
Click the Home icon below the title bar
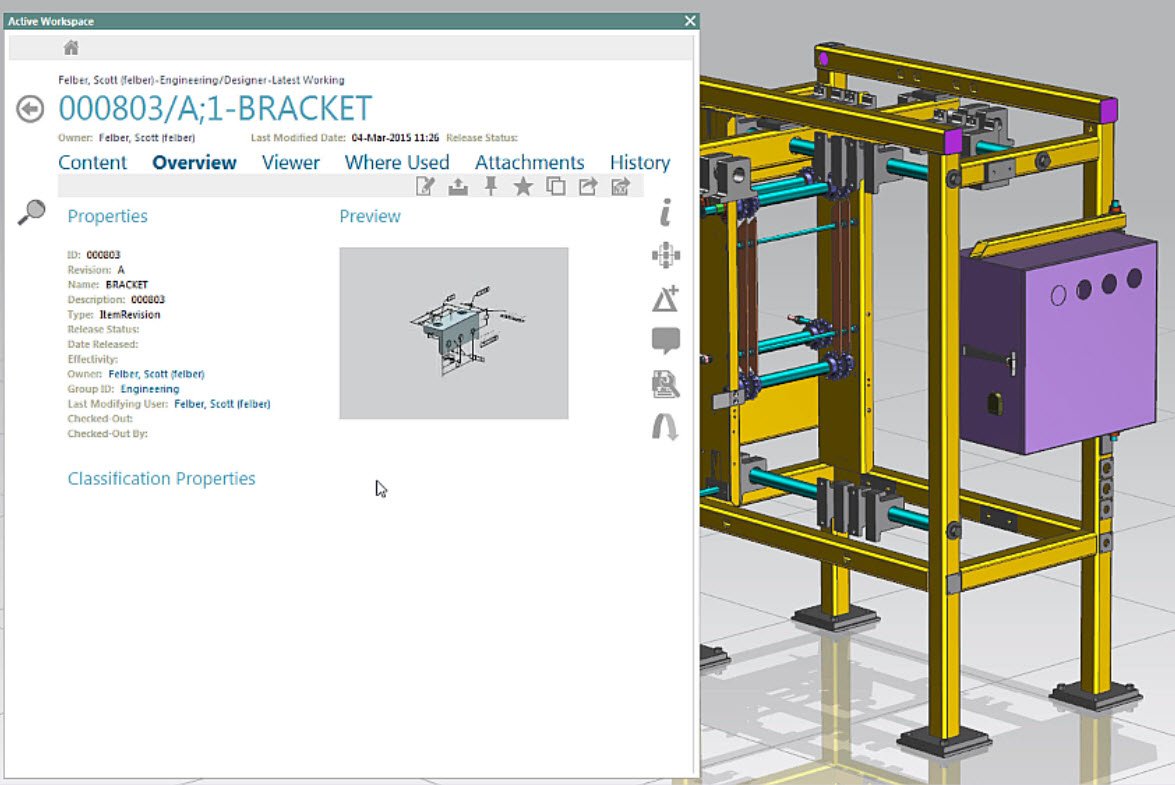click(x=69, y=46)
